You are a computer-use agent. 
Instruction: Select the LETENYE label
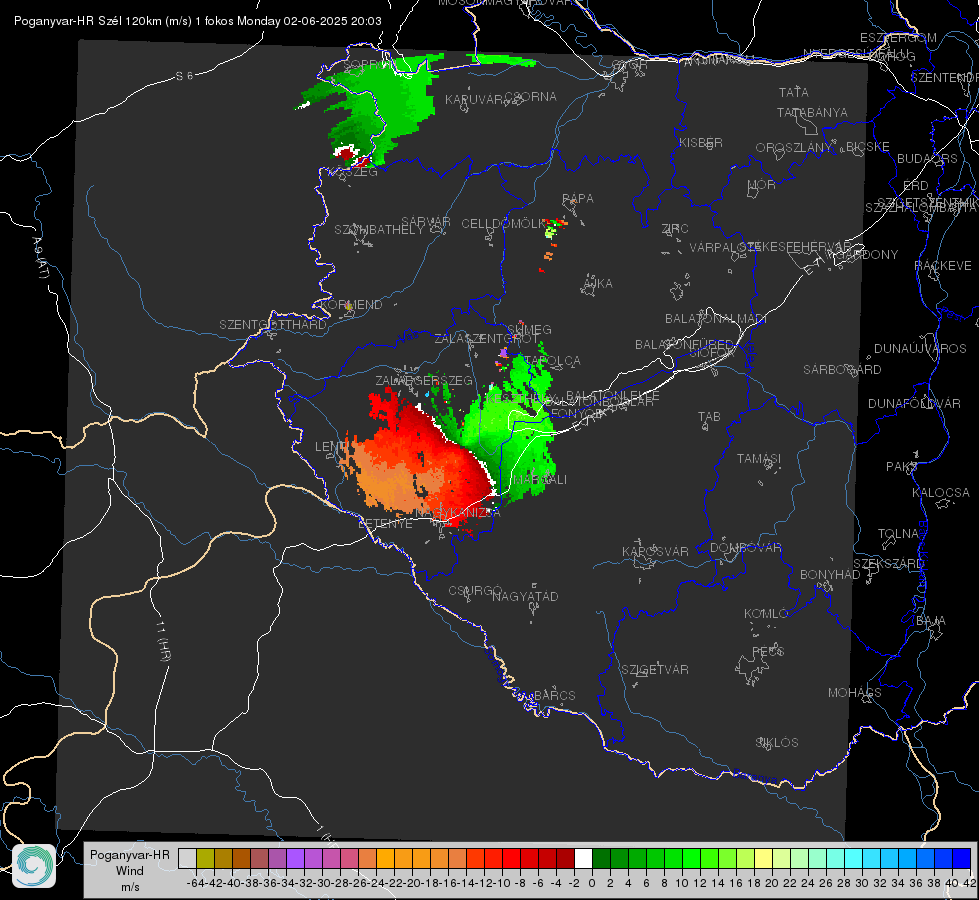point(385,524)
